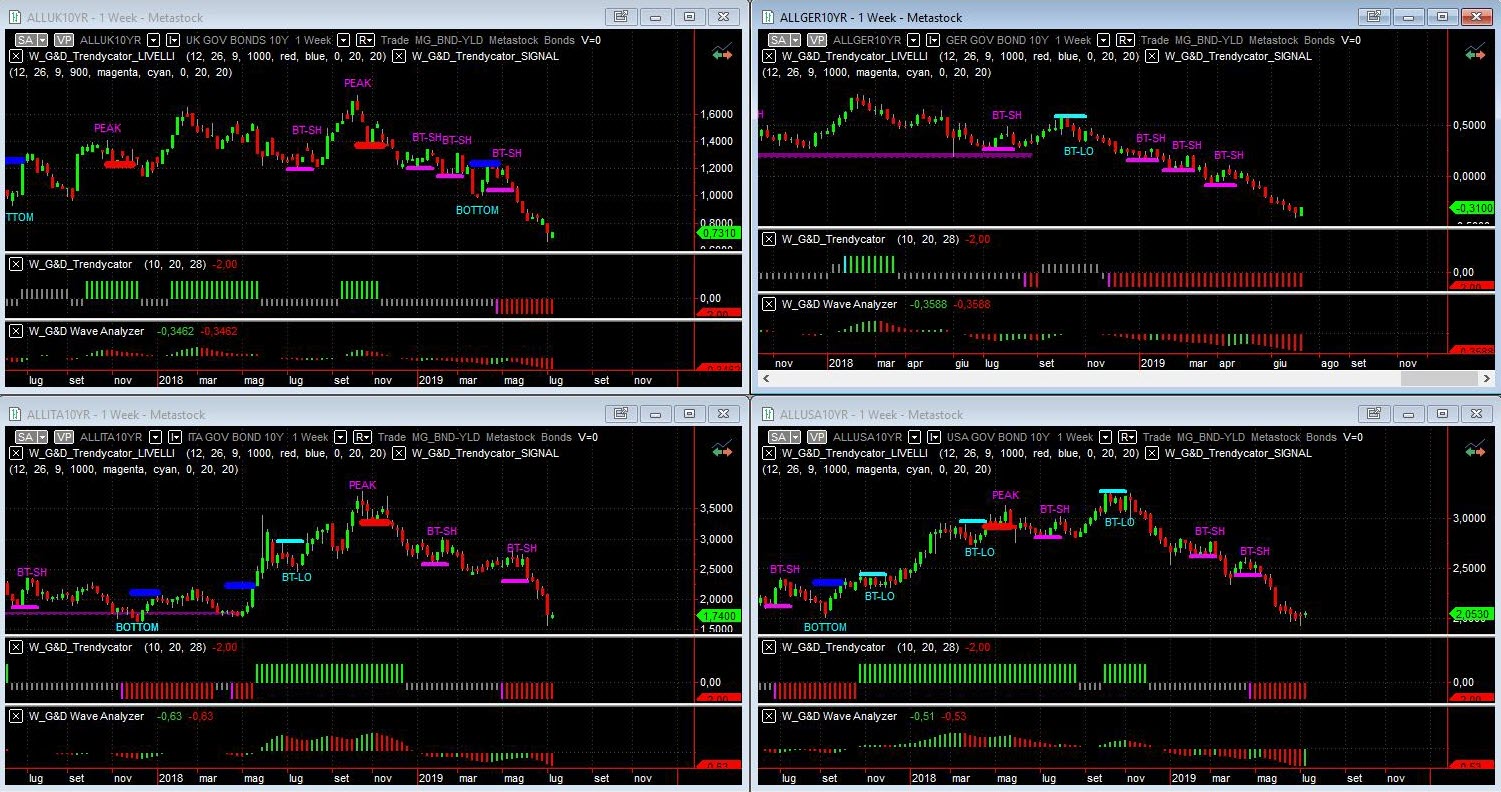Click the ALLGER10YR window title bar chart icon
Screen dimensions: 1501x792
768,17
